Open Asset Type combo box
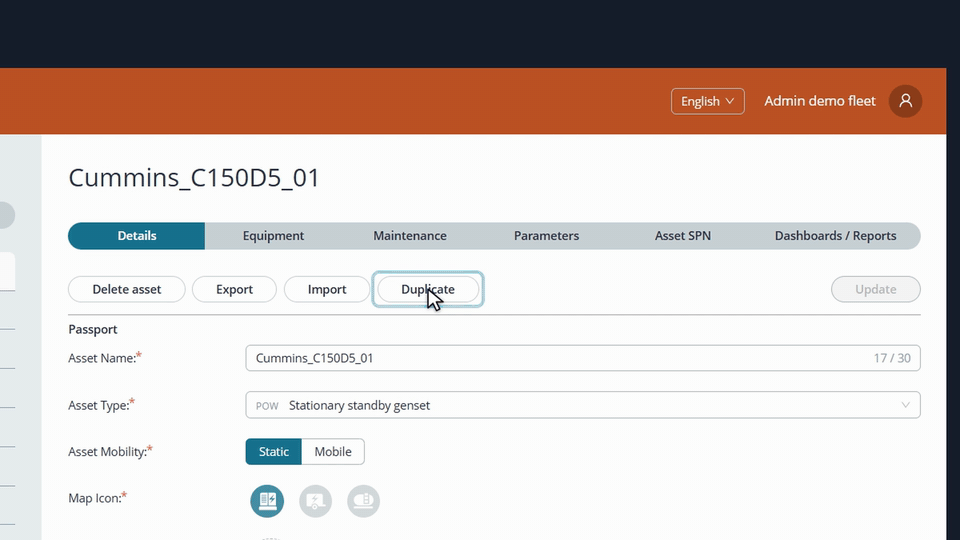Image resolution: width=960 pixels, height=540 pixels. pos(583,405)
